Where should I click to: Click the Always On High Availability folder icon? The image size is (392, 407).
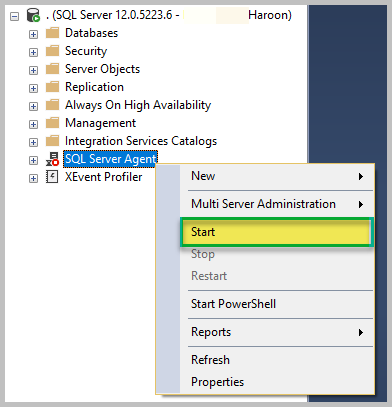(52, 105)
